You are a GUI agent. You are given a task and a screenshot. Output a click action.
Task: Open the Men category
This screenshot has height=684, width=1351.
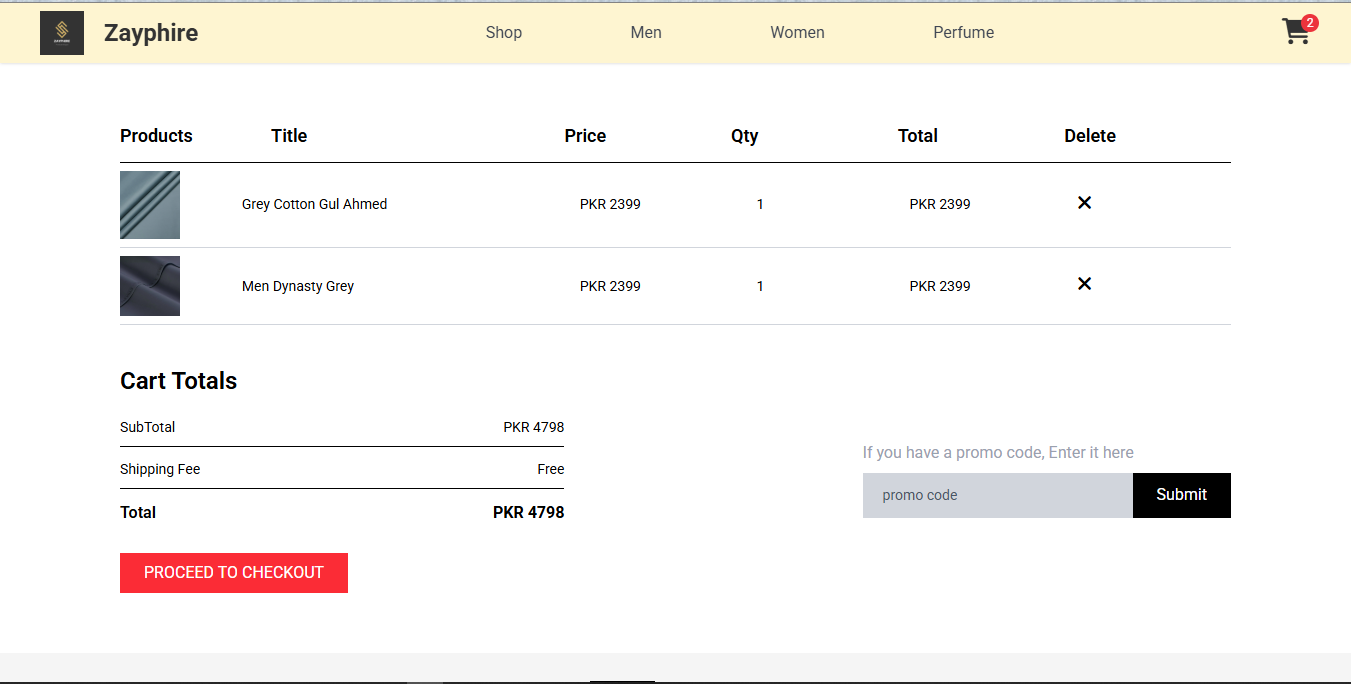pos(646,33)
